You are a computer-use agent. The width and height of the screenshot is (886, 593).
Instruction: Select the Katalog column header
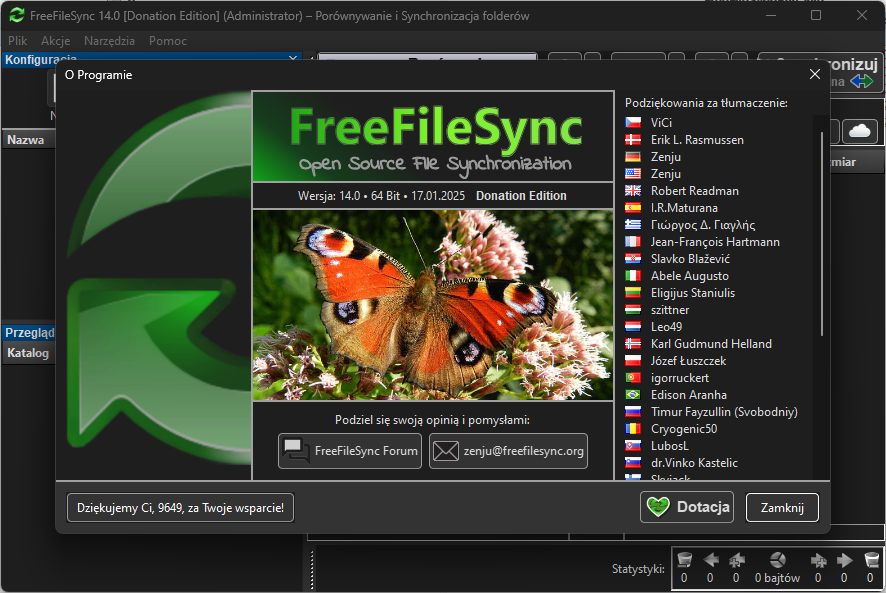pyautogui.click(x=28, y=353)
